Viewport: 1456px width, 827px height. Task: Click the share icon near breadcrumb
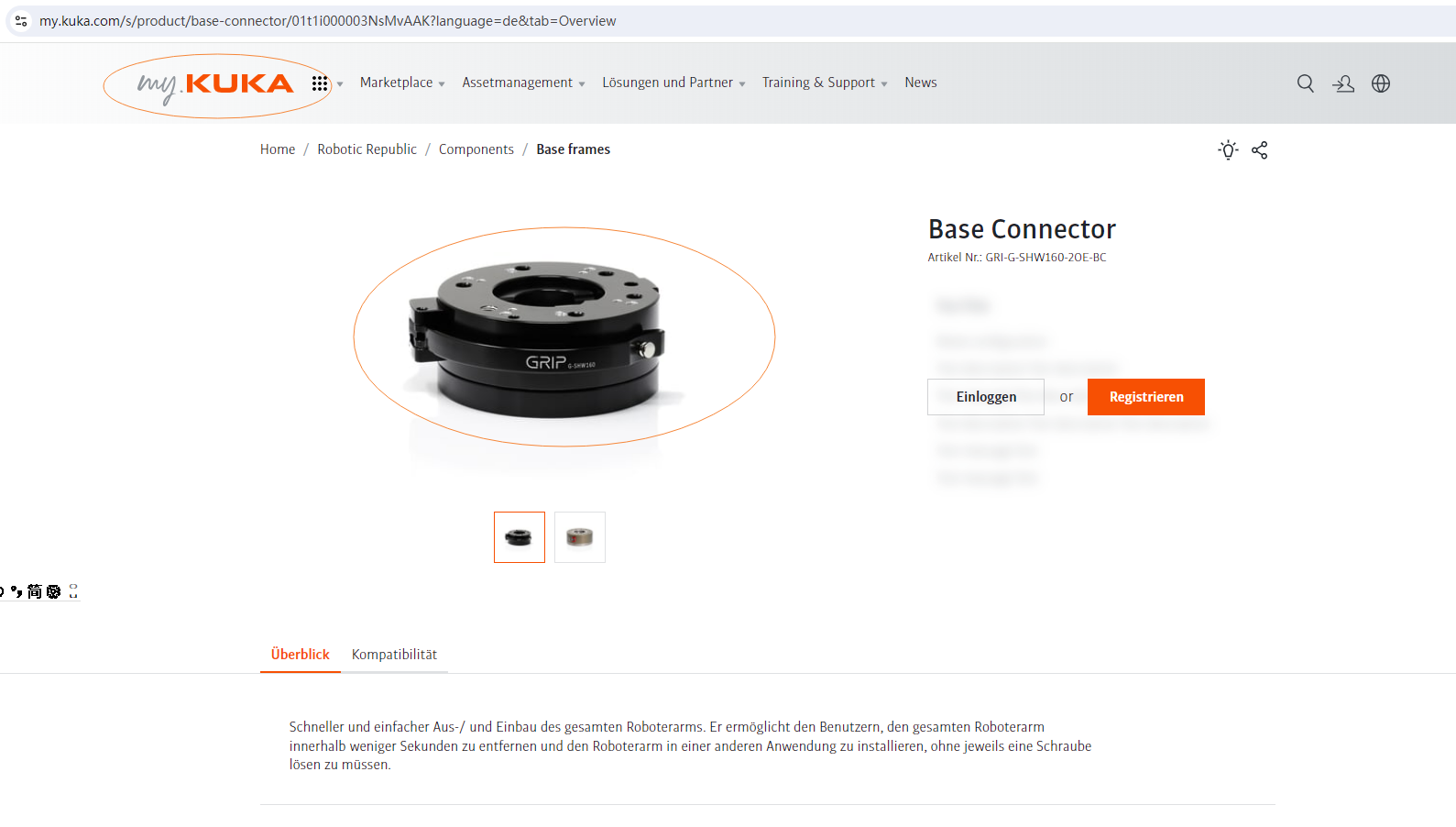point(1260,149)
